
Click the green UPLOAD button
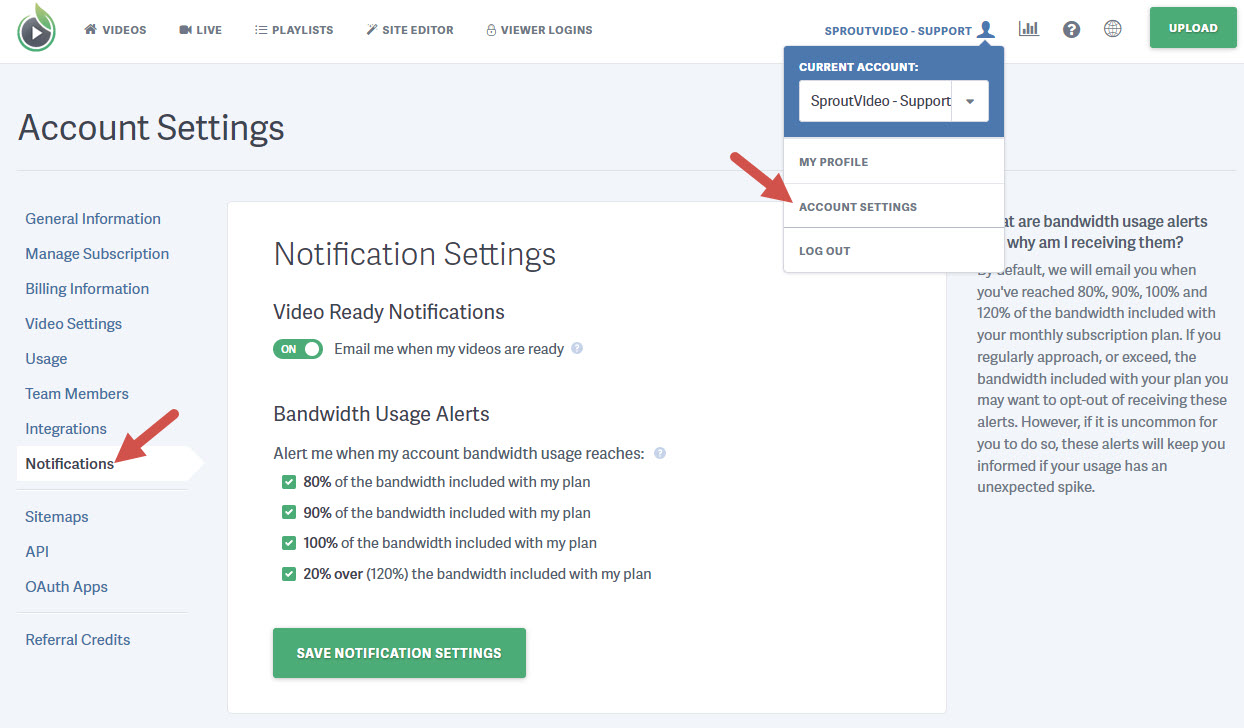(1192, 27)
